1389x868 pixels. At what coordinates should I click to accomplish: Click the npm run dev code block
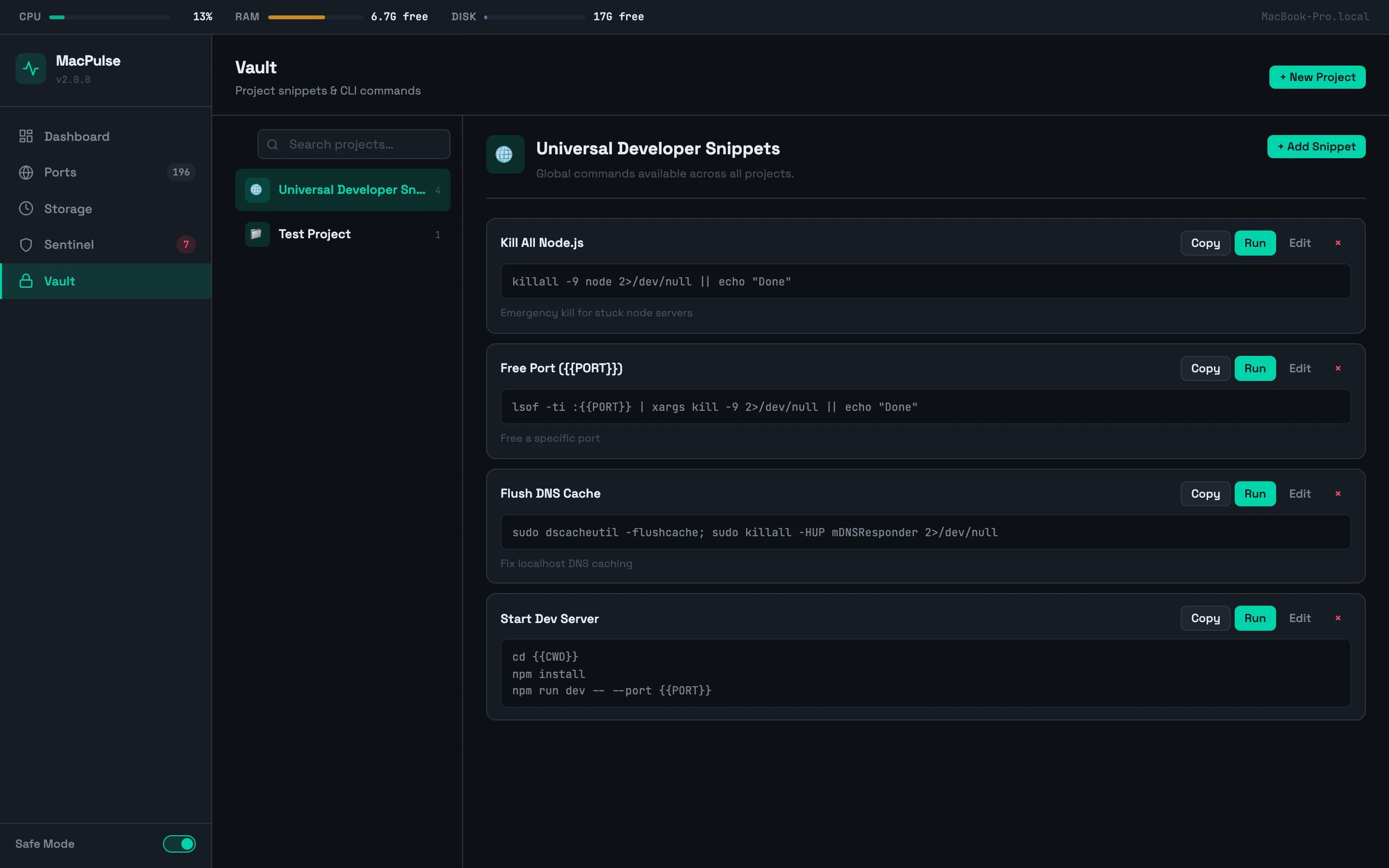925,673
